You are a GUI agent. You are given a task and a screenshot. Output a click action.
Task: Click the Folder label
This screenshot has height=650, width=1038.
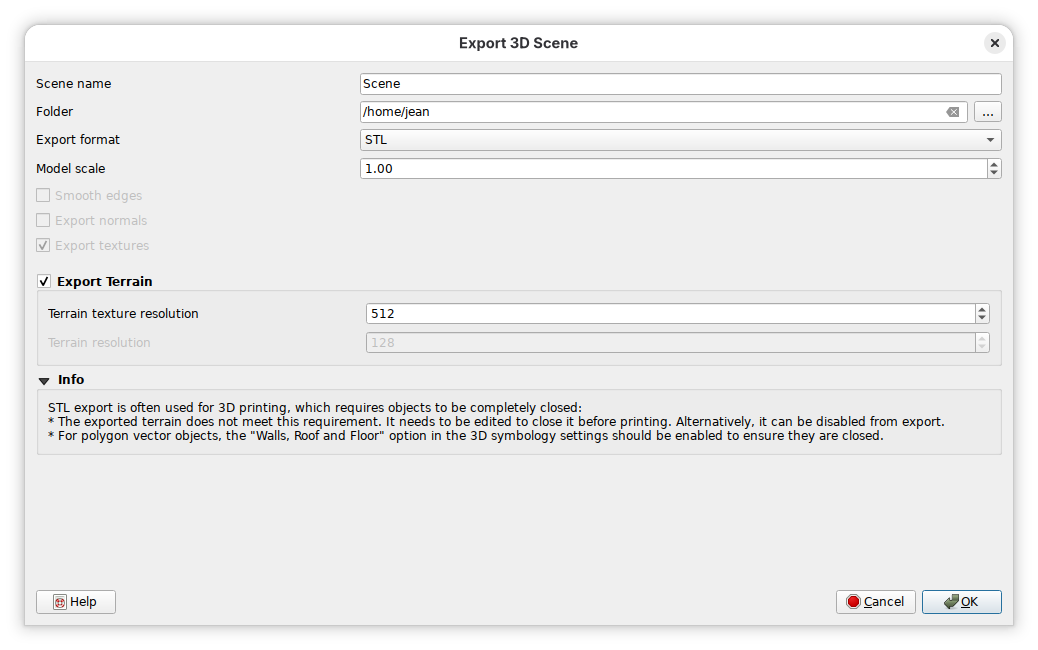[54, 112]
